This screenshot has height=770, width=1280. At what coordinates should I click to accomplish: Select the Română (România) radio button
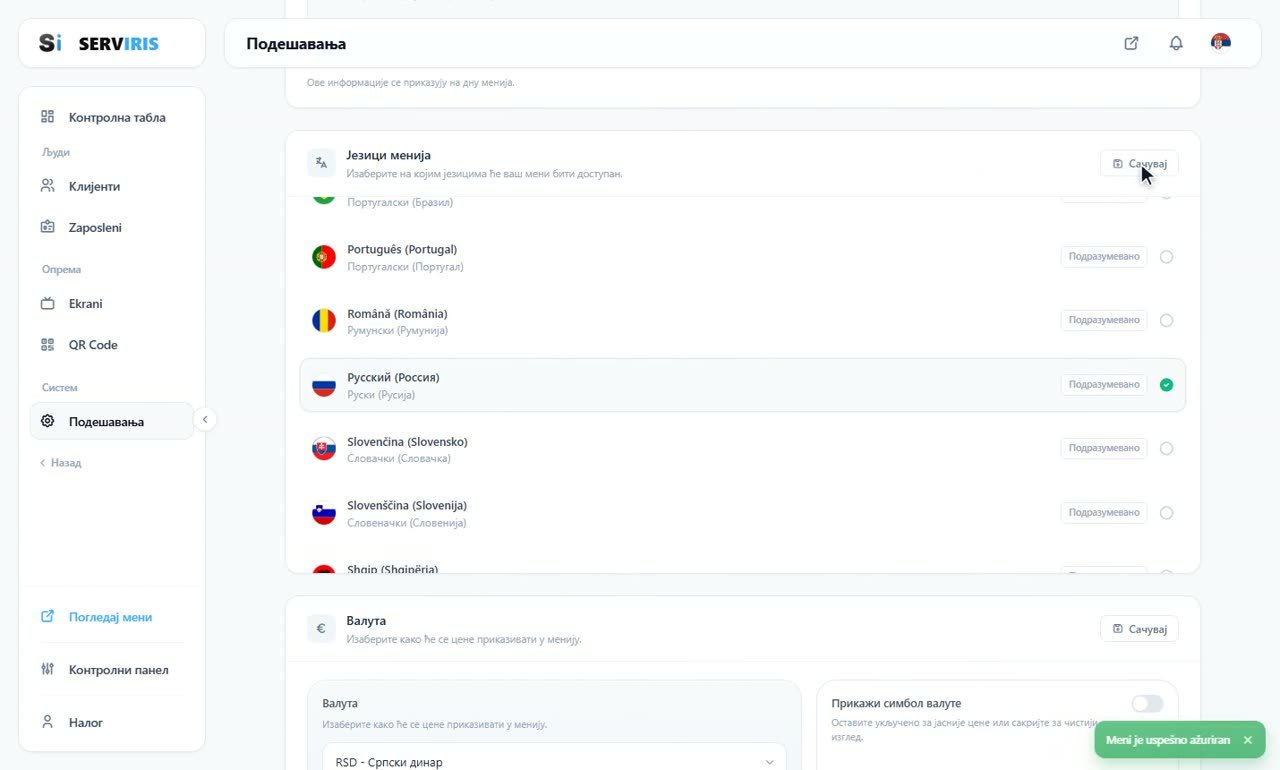[1166, 321]
